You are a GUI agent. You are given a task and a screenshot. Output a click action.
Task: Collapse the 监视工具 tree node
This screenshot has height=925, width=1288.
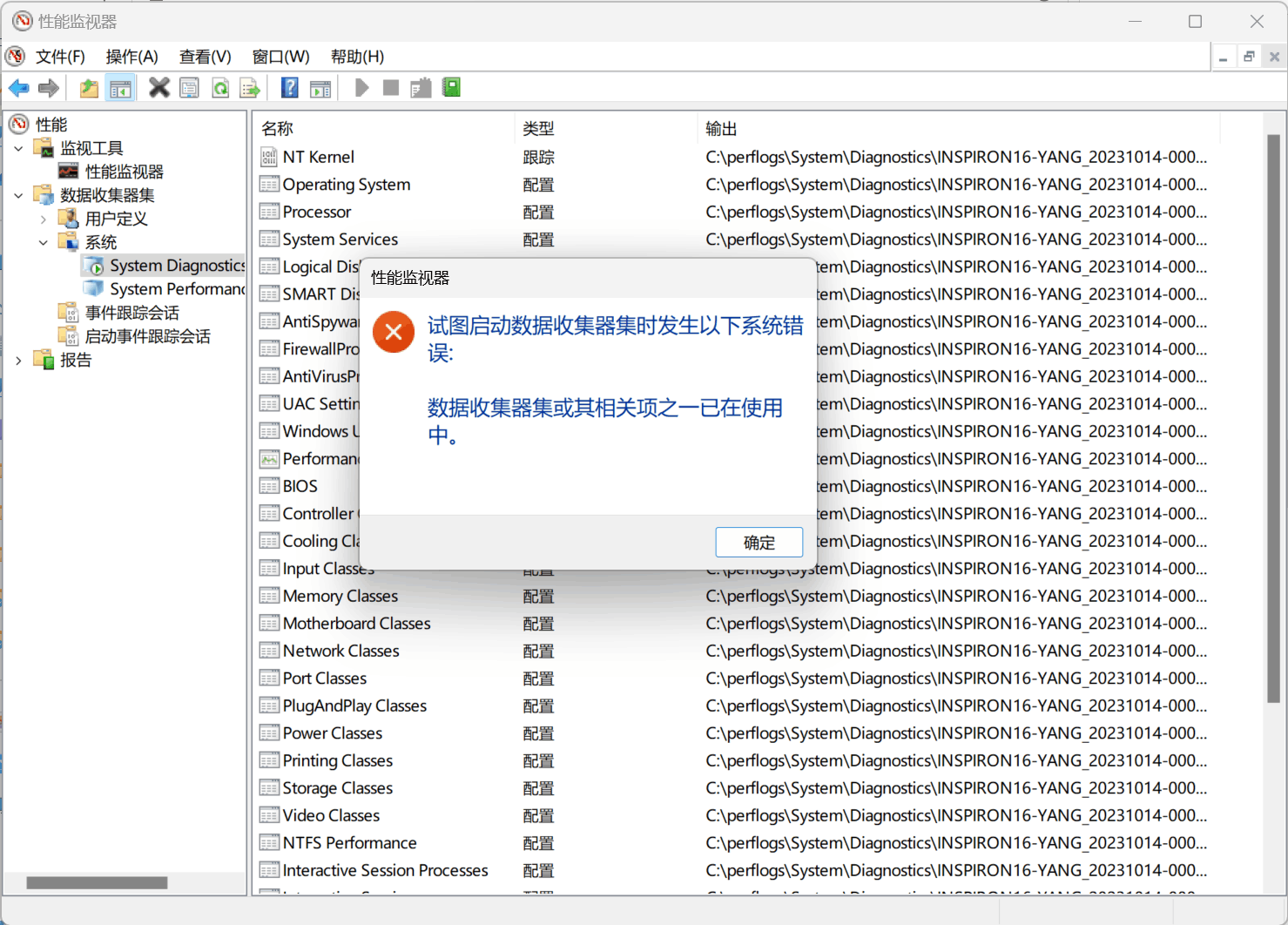(18, 147)
